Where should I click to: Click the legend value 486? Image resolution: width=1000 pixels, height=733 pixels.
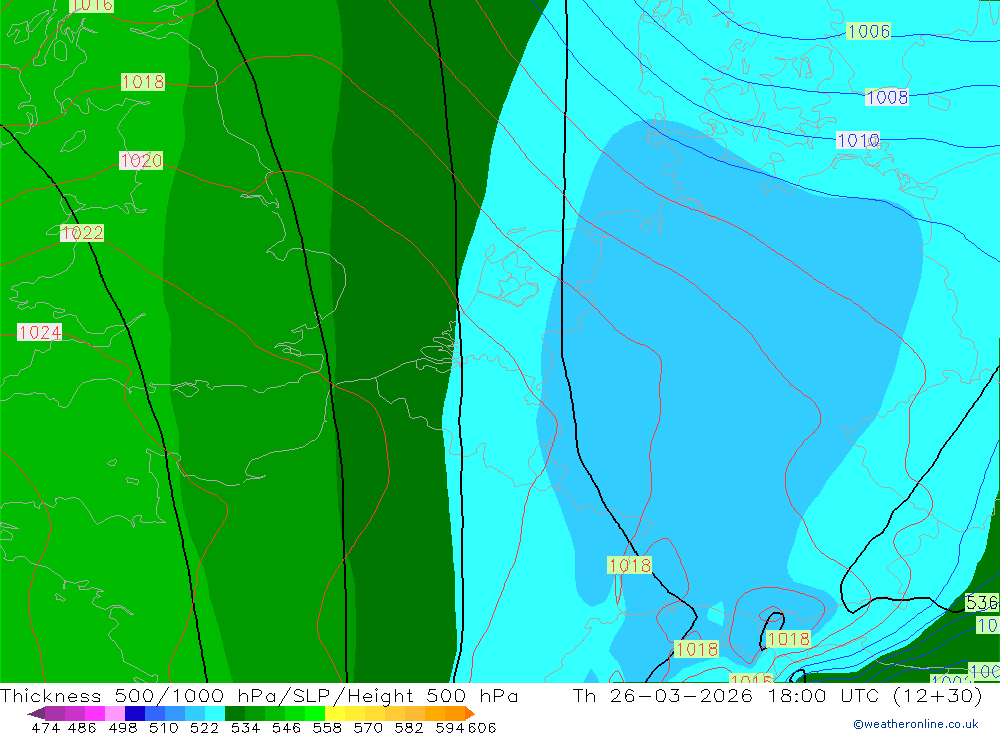(x=82, y=727)
